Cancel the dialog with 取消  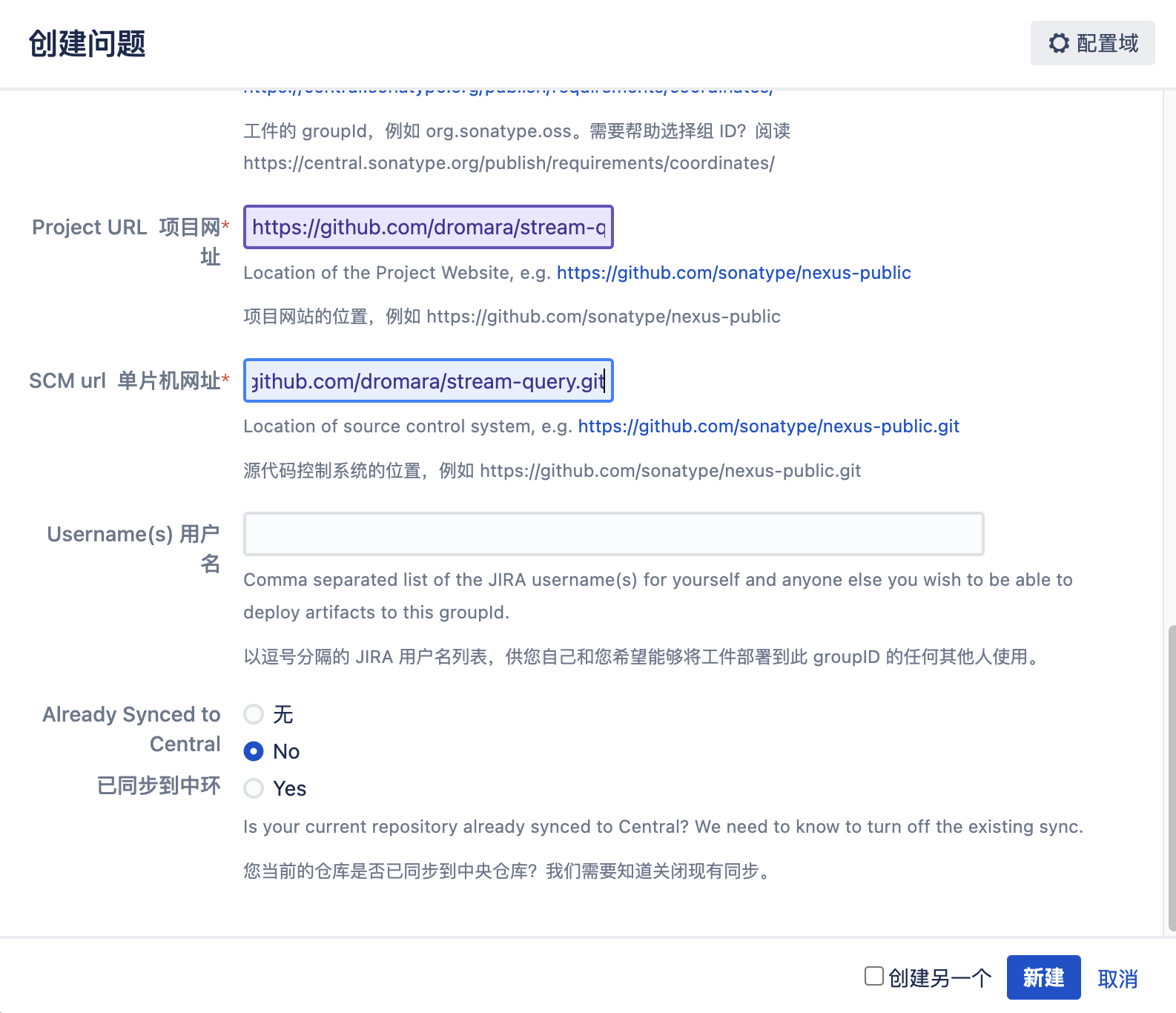[1117, 978]
